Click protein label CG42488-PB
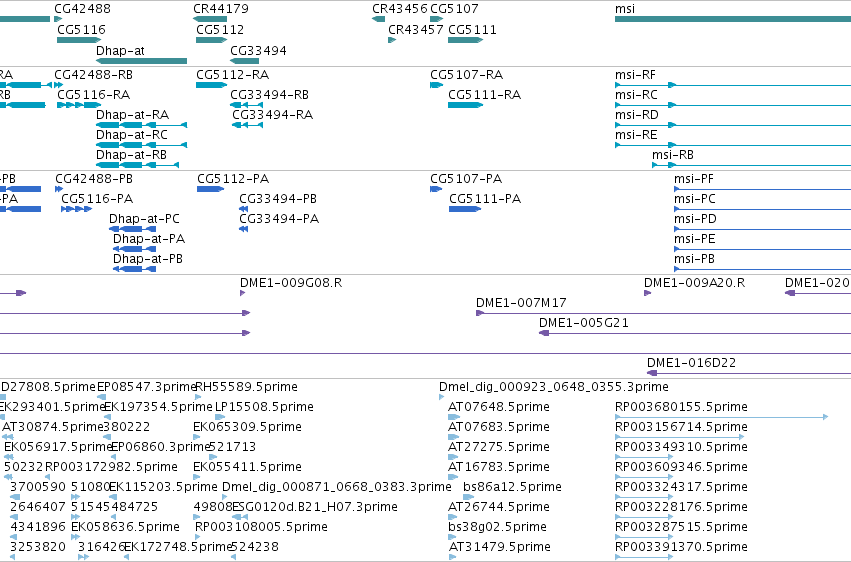The width and height of the screenshot is (851, 562). coord(94,179)
